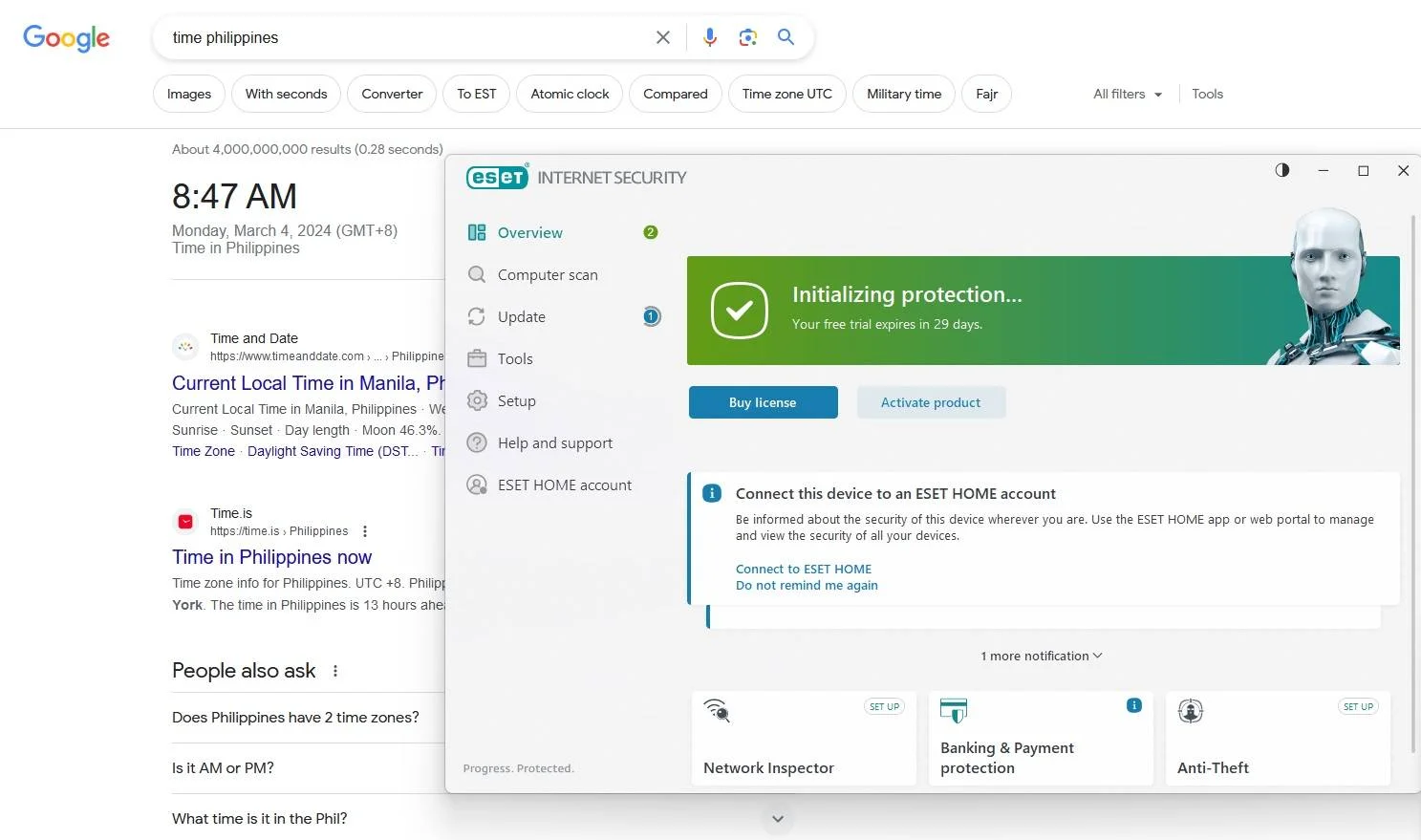This screenshot has height=840, width=1421.
Task: Click the Tools briefcase icon
Action: pyautogui.click(x=477, y=358)
